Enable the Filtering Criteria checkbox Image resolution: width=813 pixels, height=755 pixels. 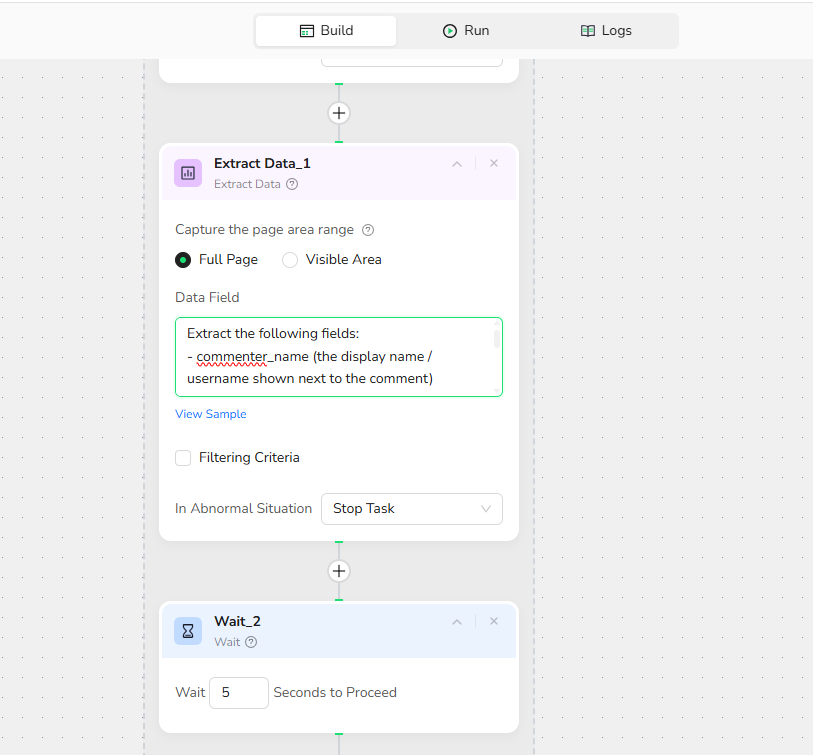(183, 458)
